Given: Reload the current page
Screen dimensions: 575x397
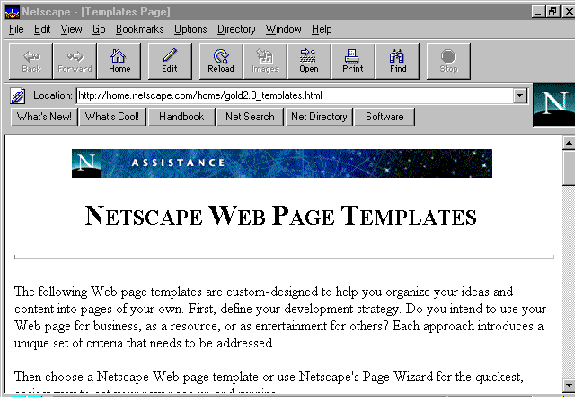Looking at the screenshot, I should pyautogui.click(x=221, y=61).
